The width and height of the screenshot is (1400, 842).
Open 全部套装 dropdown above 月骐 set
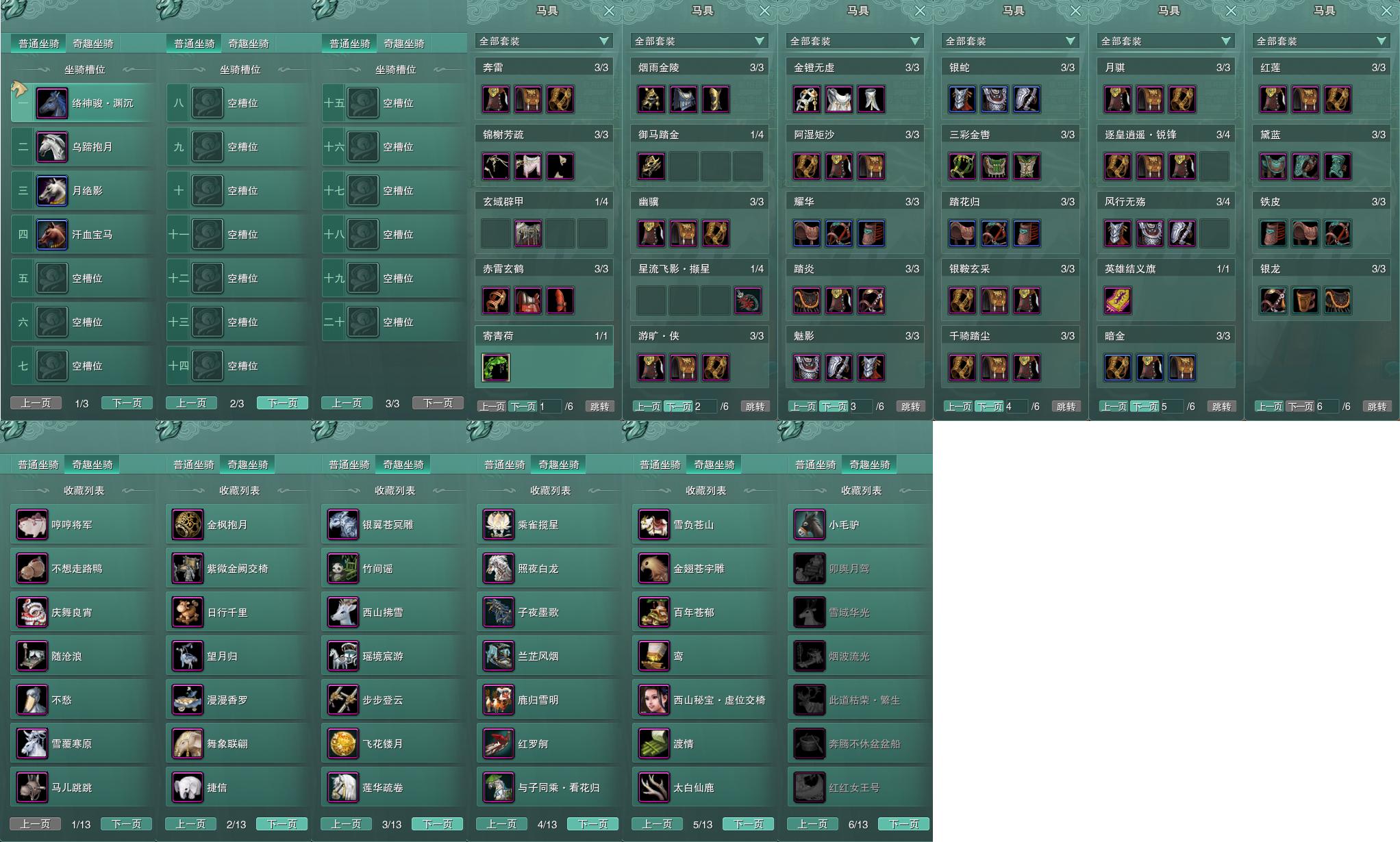click(x=1166, y=41)
